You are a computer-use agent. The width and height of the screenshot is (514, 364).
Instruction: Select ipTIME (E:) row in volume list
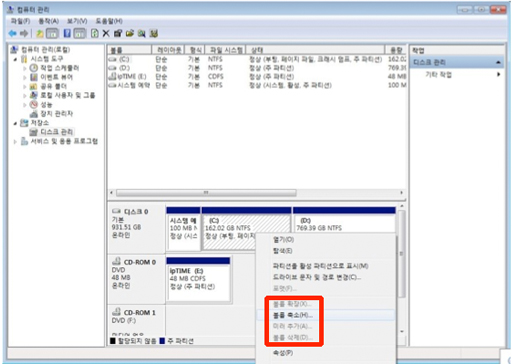(257, 77)
